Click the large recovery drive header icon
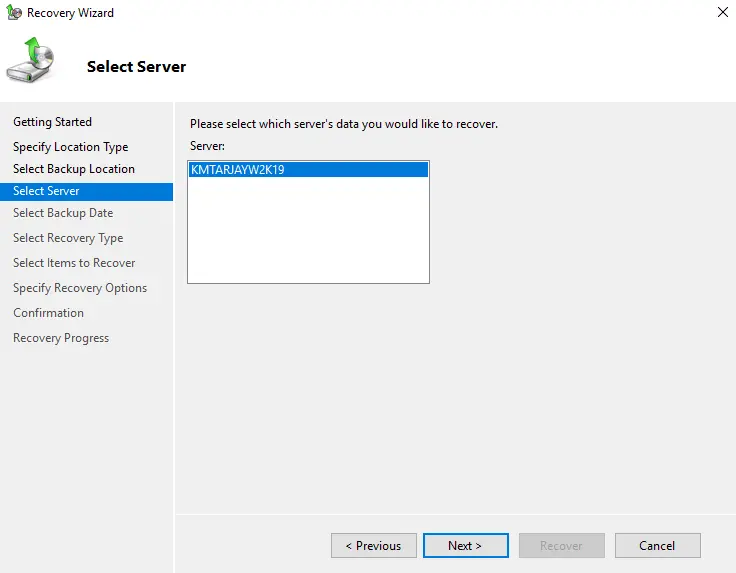Screen dimensions: 736x573 pyautogui.click(x=31, y=62)
